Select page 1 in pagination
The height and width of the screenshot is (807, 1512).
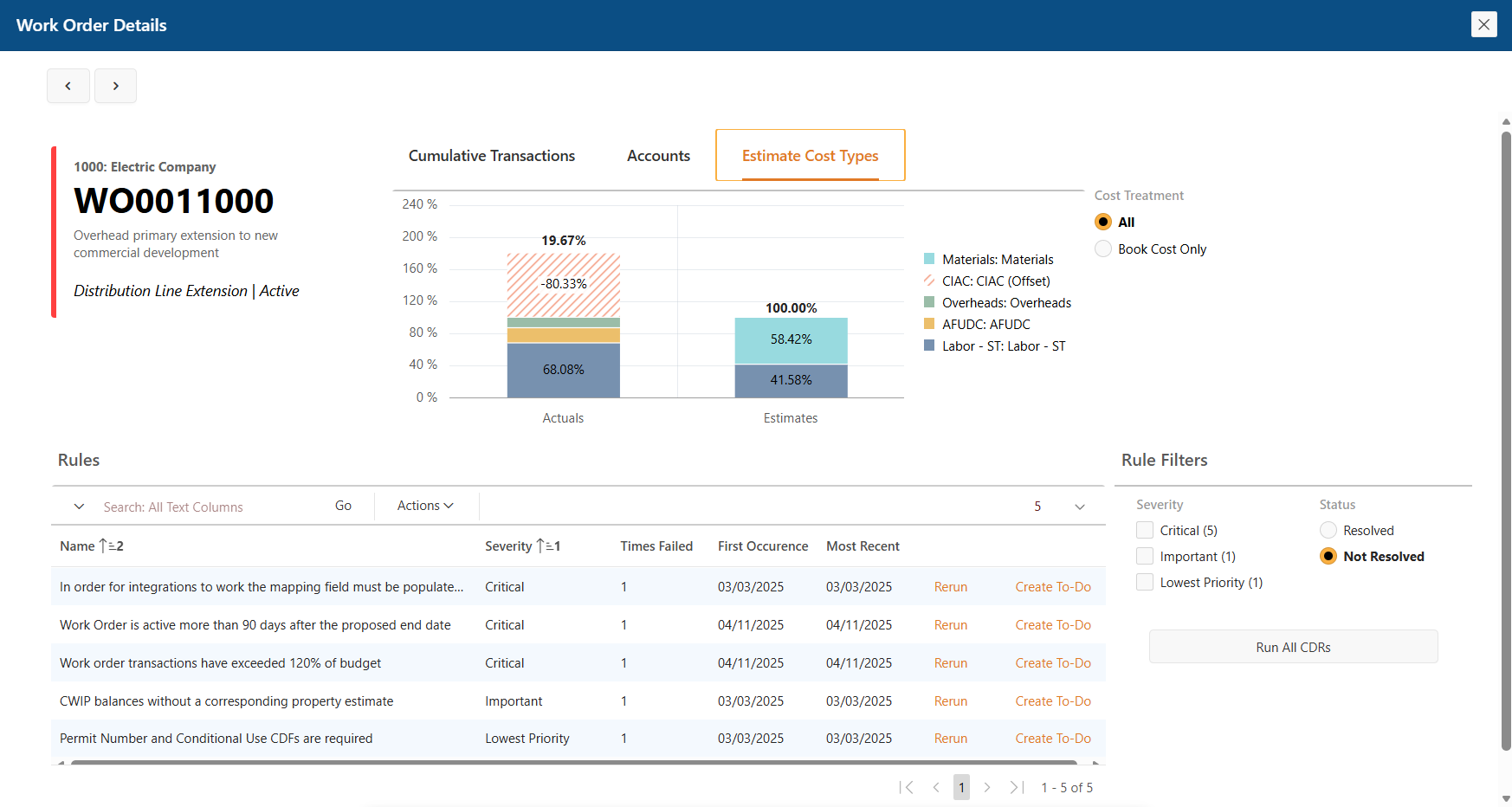click(961, 787)
